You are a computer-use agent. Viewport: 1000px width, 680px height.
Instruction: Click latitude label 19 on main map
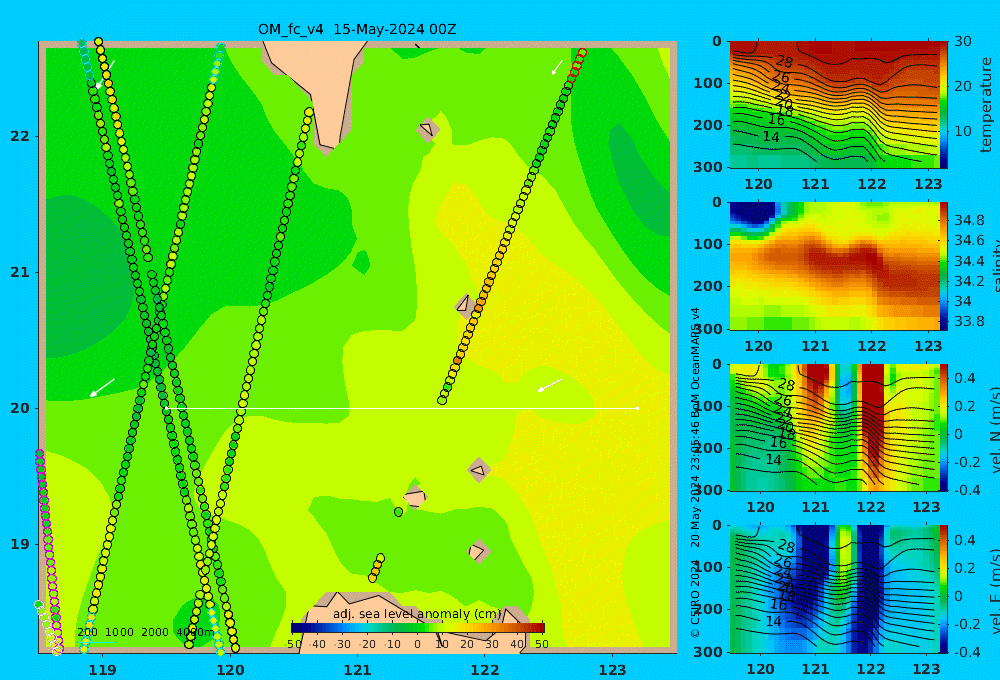point(20,544)
